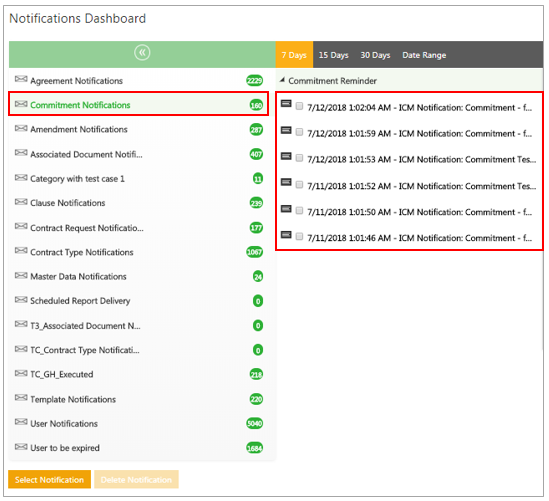Image resolution: width=549 pixels, height=501 pixels.
Task: Open the Contract Type Notifications category
Action: tap(82, 252)
